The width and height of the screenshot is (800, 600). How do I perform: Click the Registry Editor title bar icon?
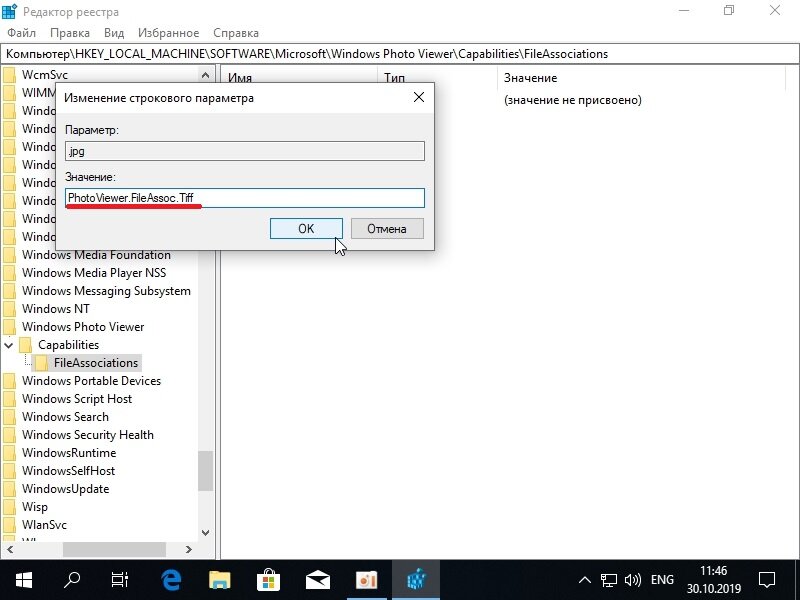[x=10, y=11]
